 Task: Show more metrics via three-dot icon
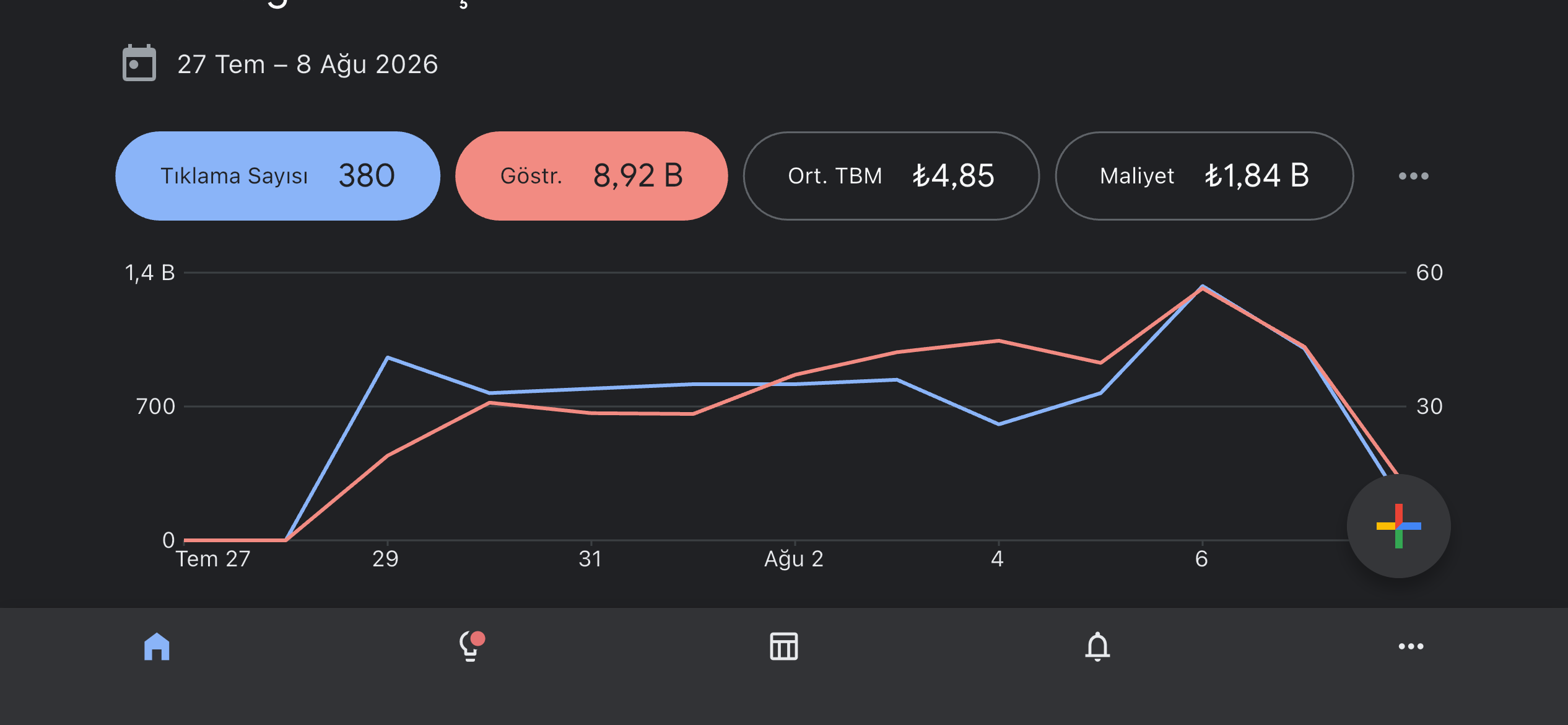coord(1413,176)
